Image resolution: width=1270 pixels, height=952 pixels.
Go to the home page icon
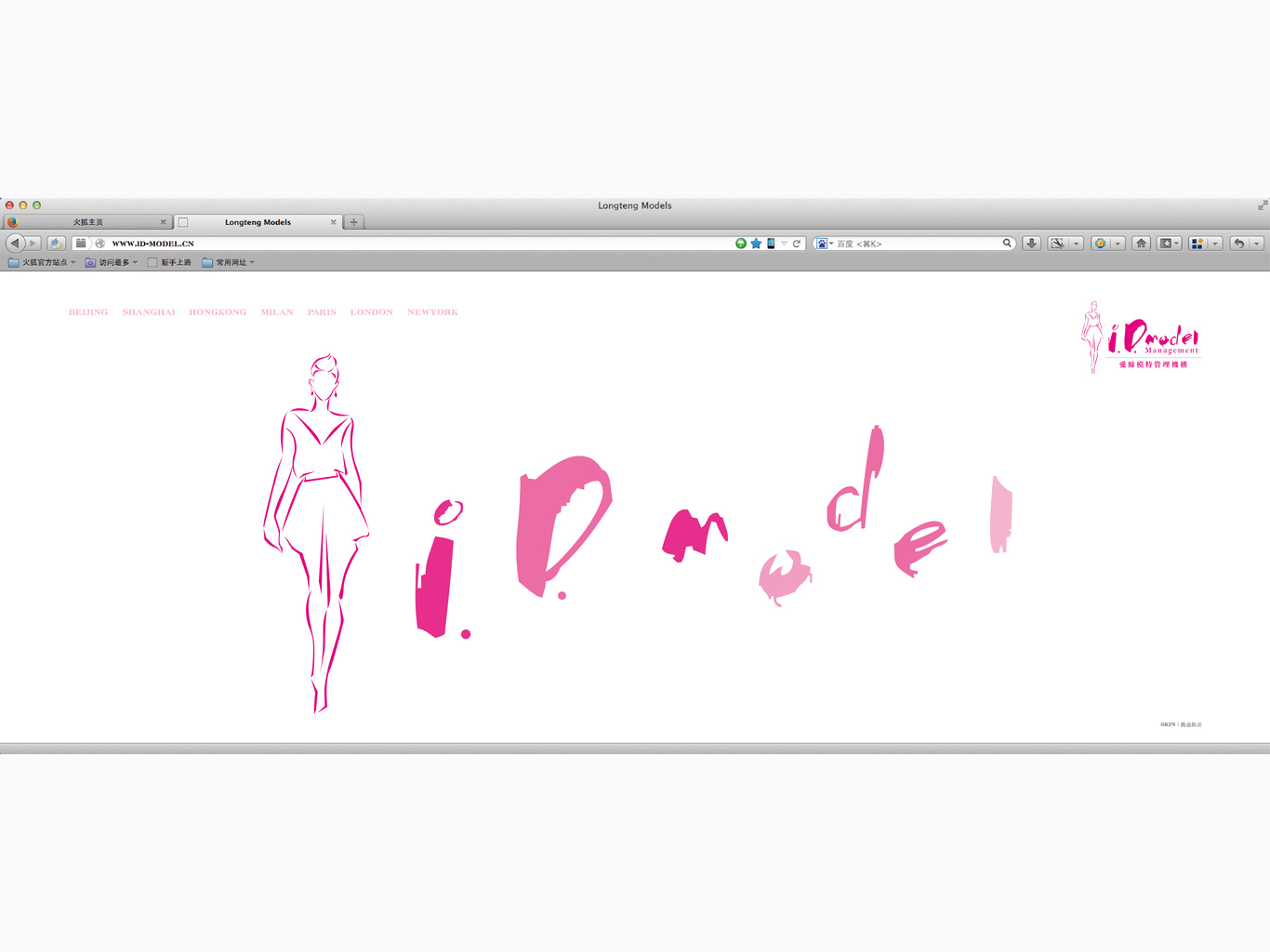click(1142, 244)
